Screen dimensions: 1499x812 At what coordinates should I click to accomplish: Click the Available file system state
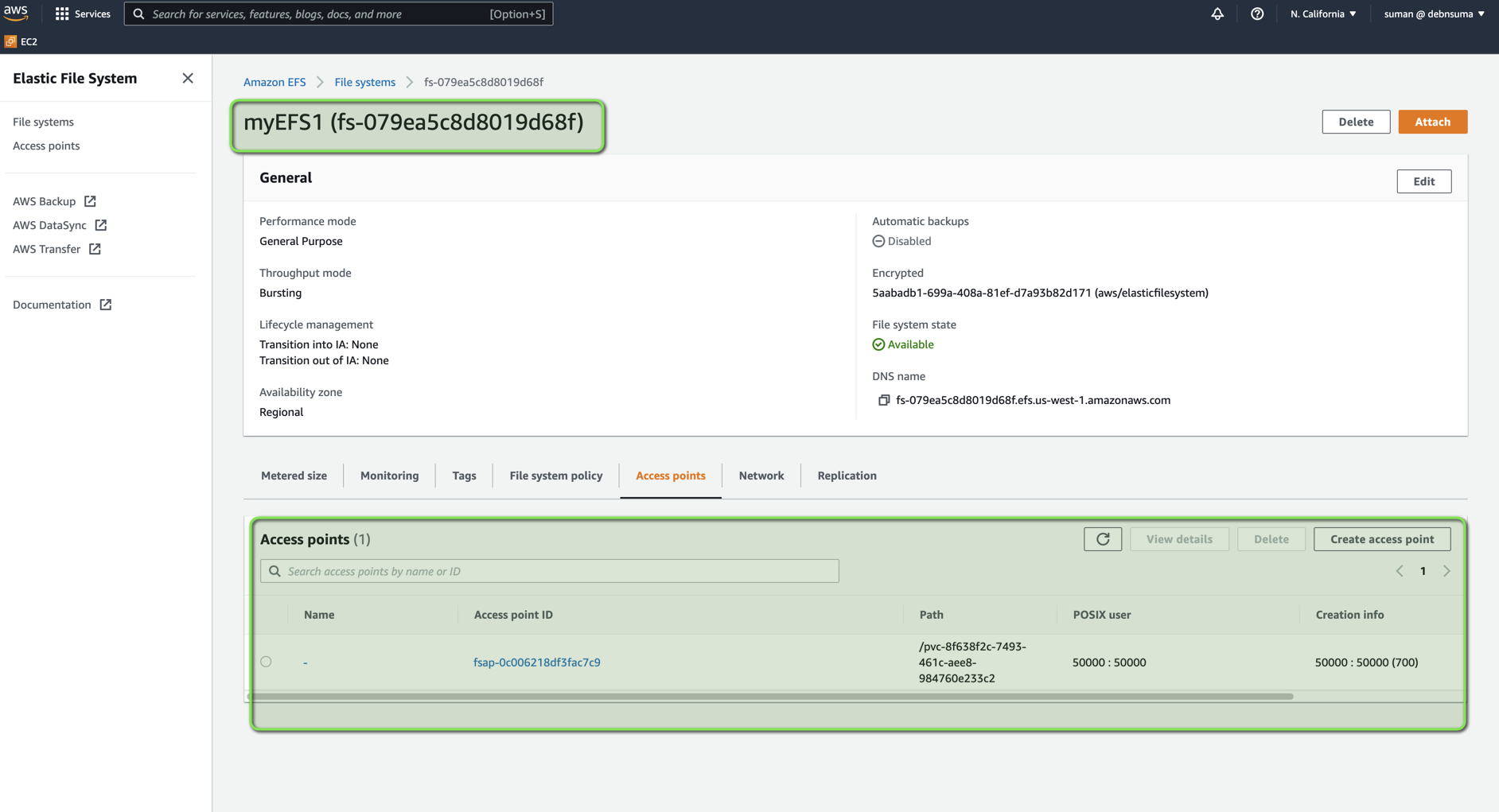(x=903, y=344)
